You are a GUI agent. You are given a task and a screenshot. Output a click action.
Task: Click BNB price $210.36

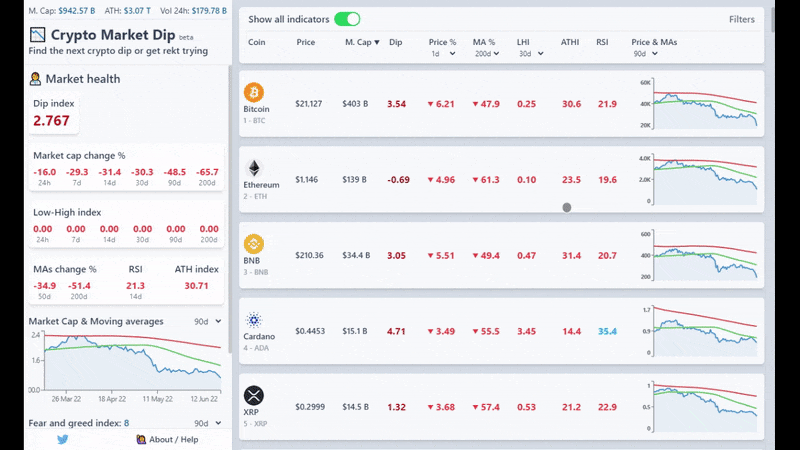(x=309, y=255)
